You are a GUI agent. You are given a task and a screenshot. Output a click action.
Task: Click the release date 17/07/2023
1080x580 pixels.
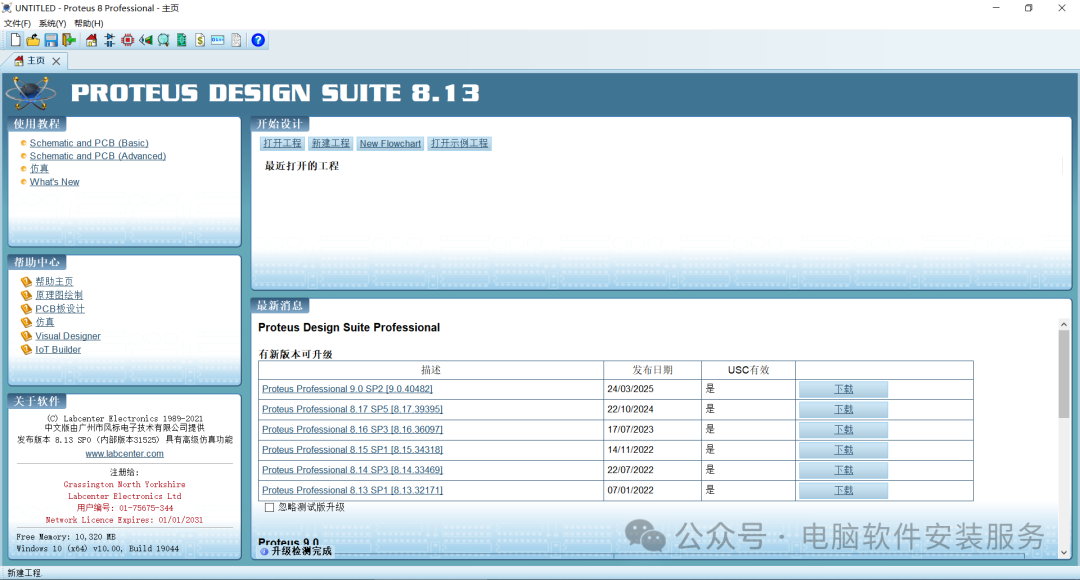[630, 430]
